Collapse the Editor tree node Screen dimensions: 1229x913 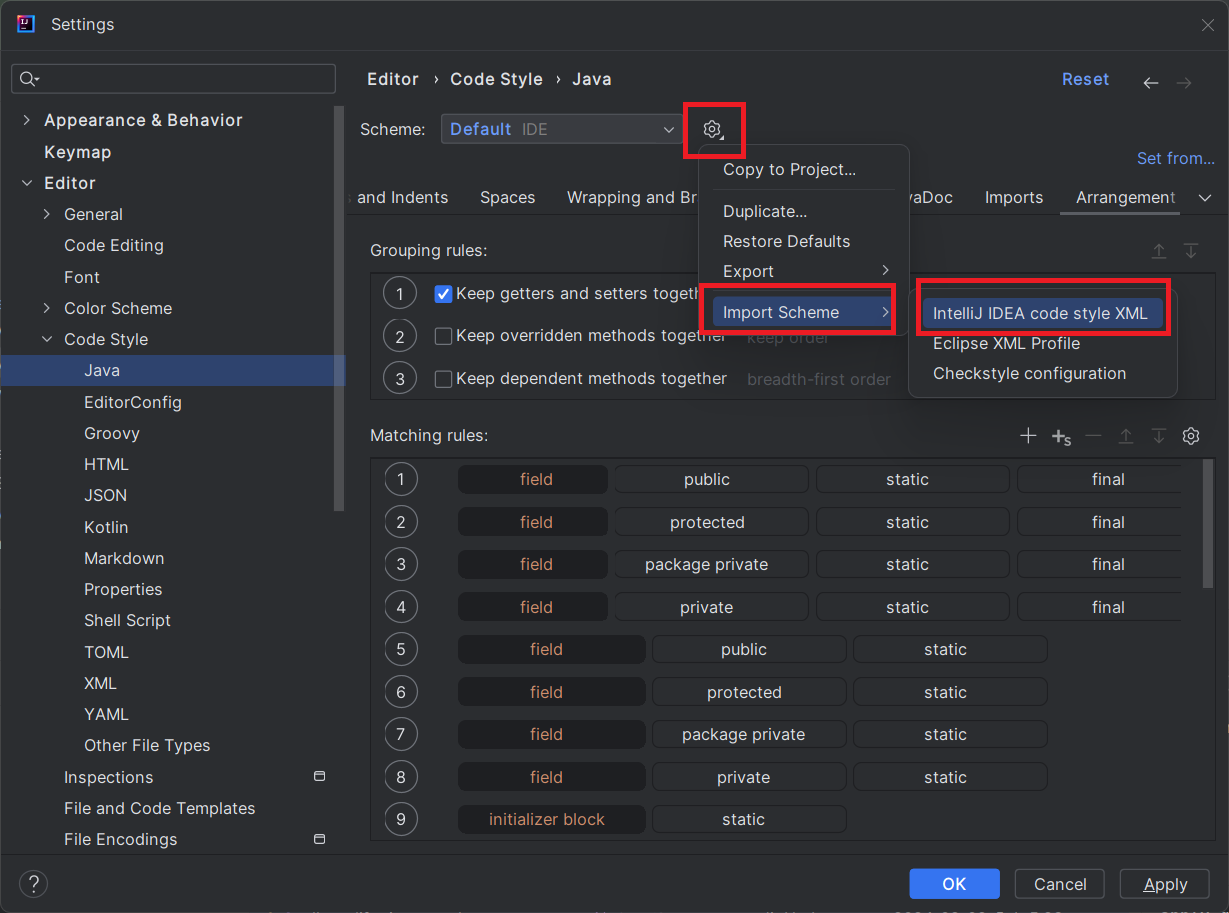26,183
